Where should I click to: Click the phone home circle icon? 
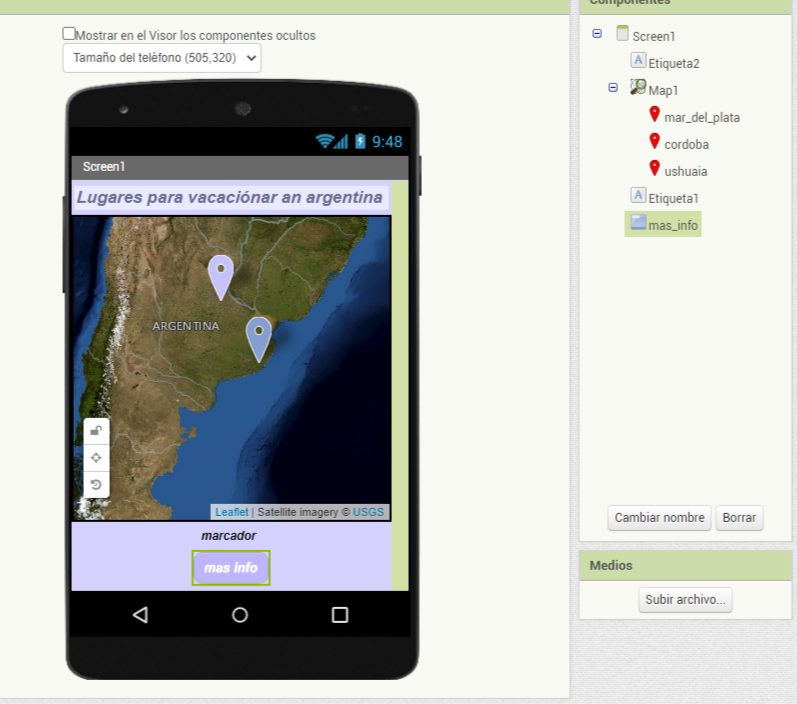(240, 615)
